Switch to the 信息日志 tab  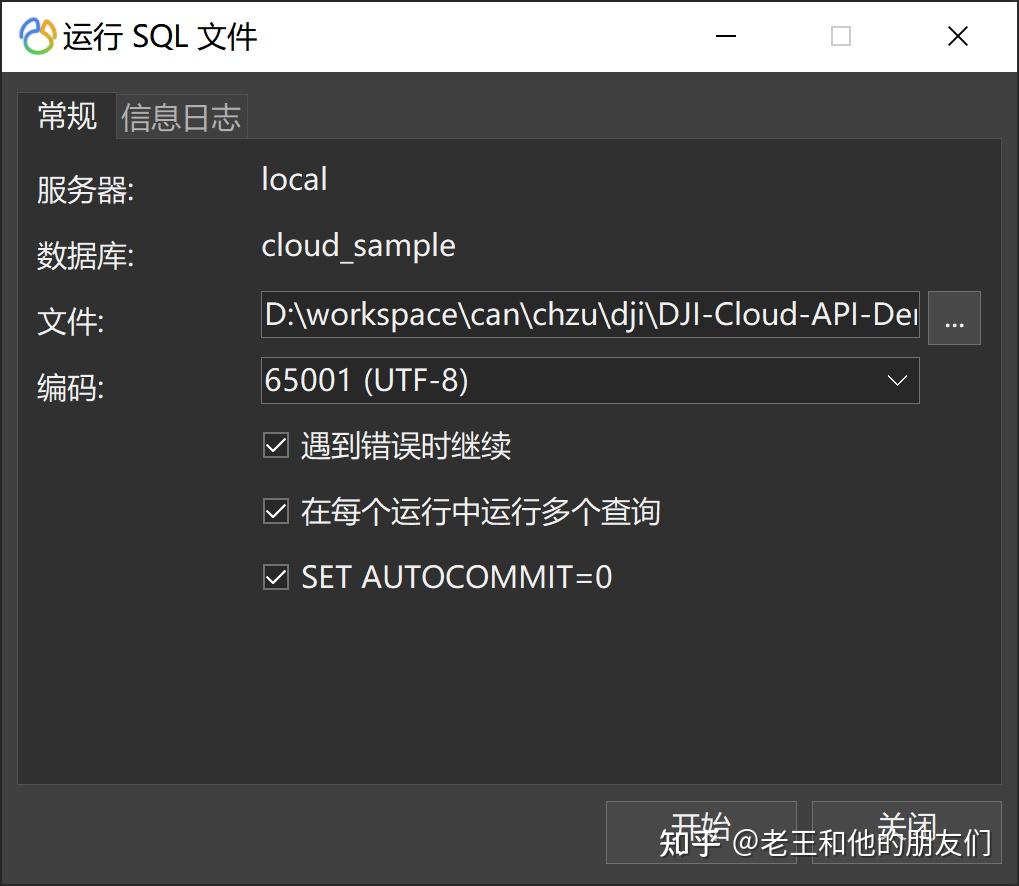click(180, 116)
